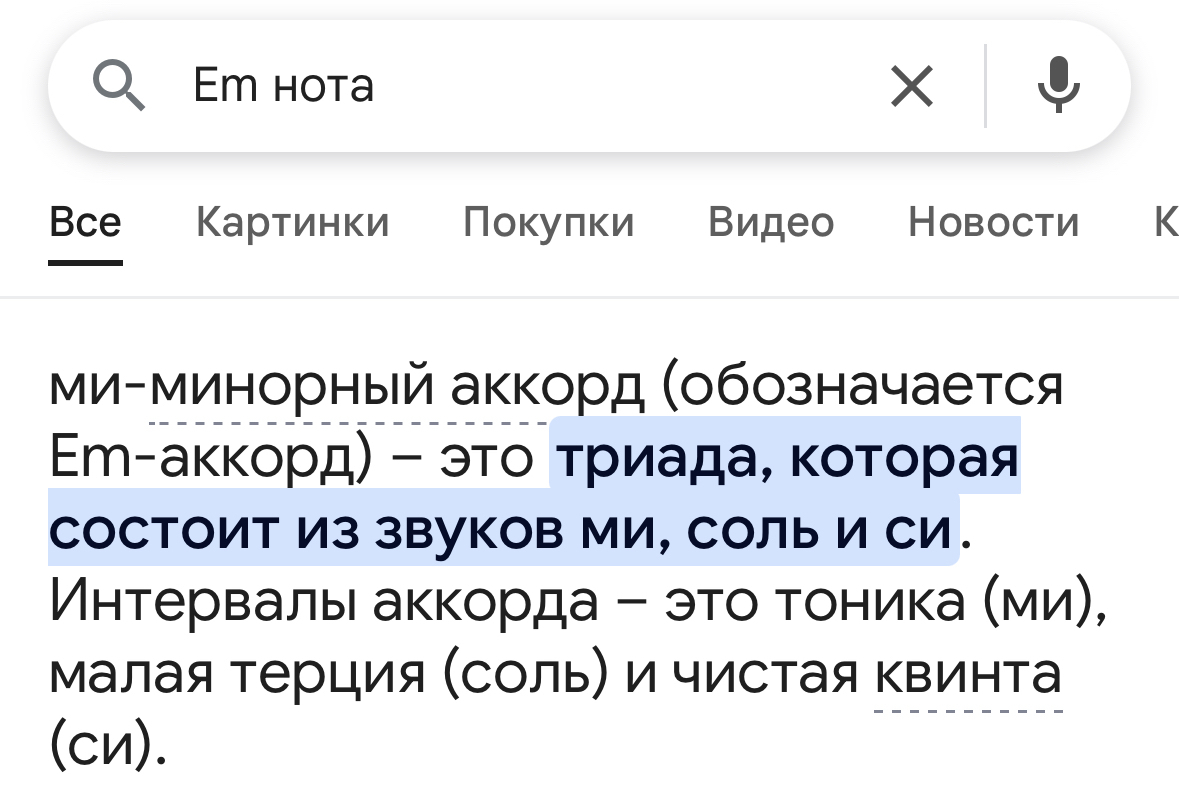Tap the underlined "квинта" term
The height and width of the screenshot is (803, 1179).
point(967,673)
